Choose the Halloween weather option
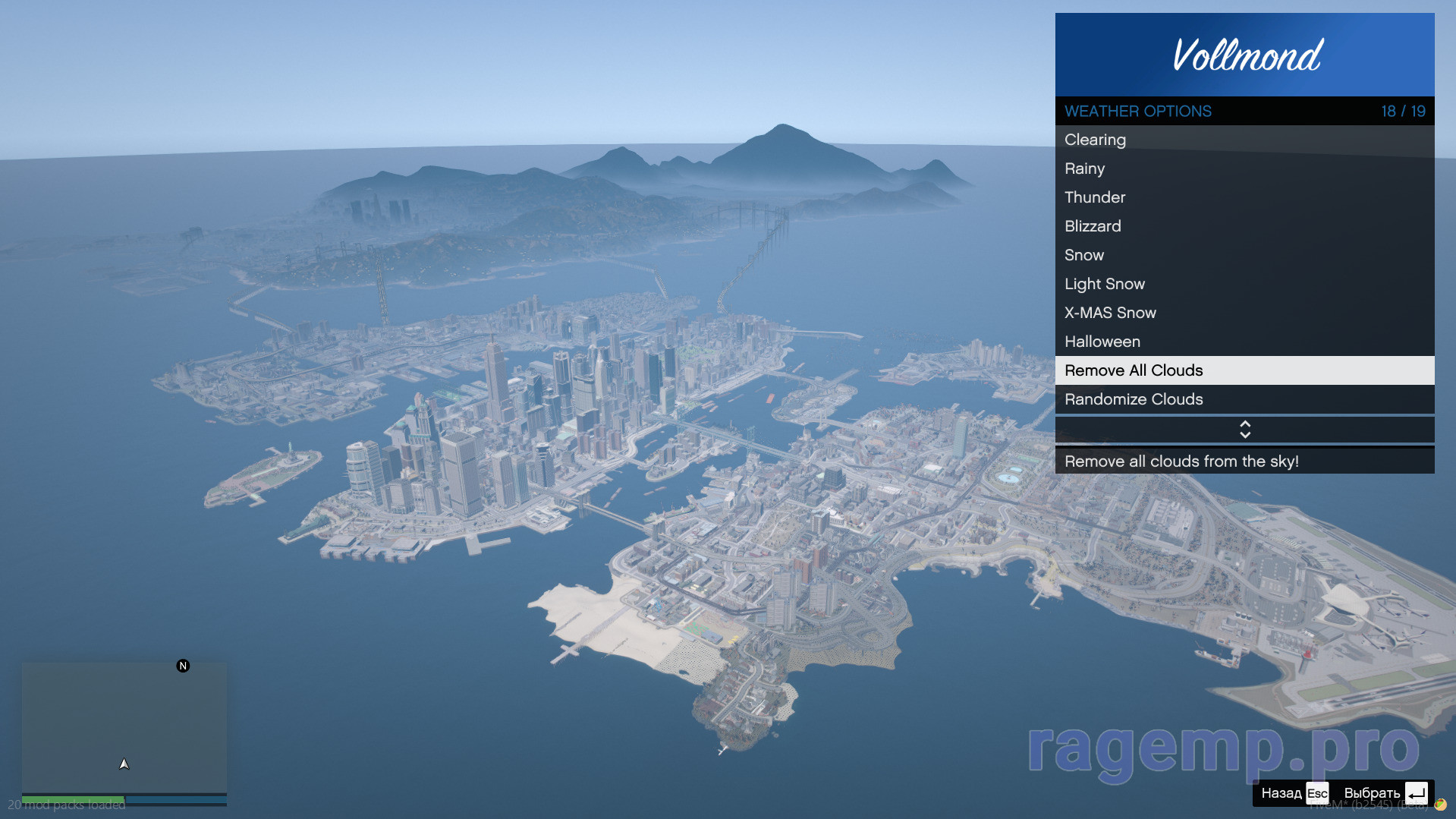1456x819 pixels. click(x=1244, y=342)
